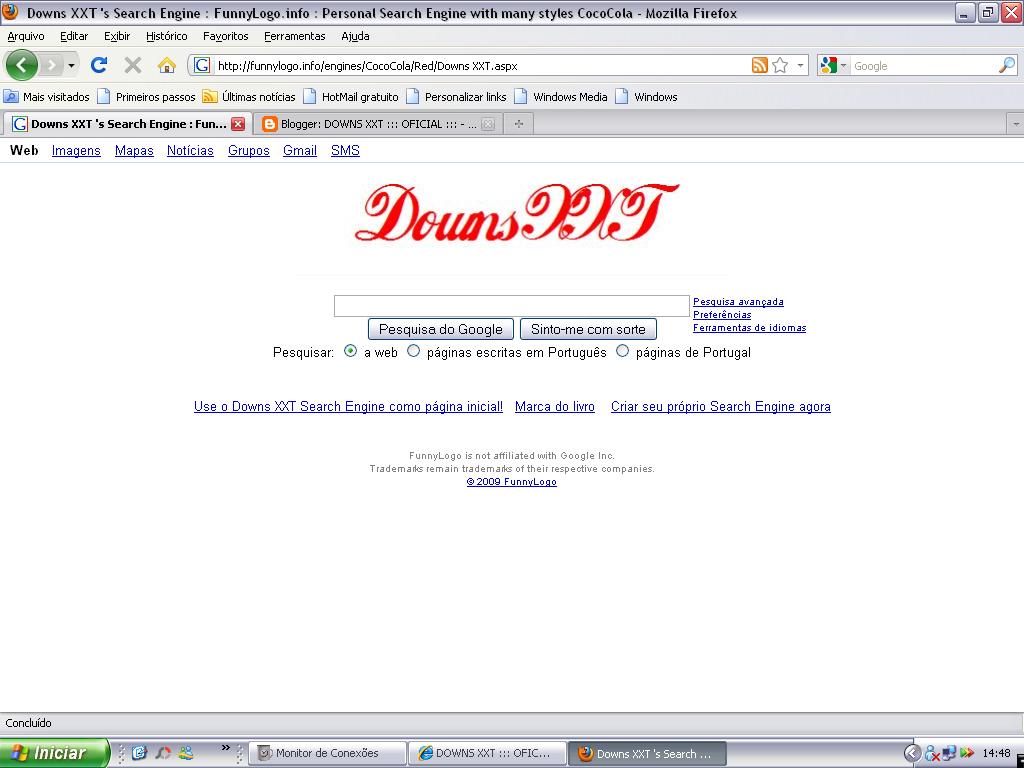Open the Ferramentas menu
Viewport: 1024px width, 768px height.
(x=295, y=37)
